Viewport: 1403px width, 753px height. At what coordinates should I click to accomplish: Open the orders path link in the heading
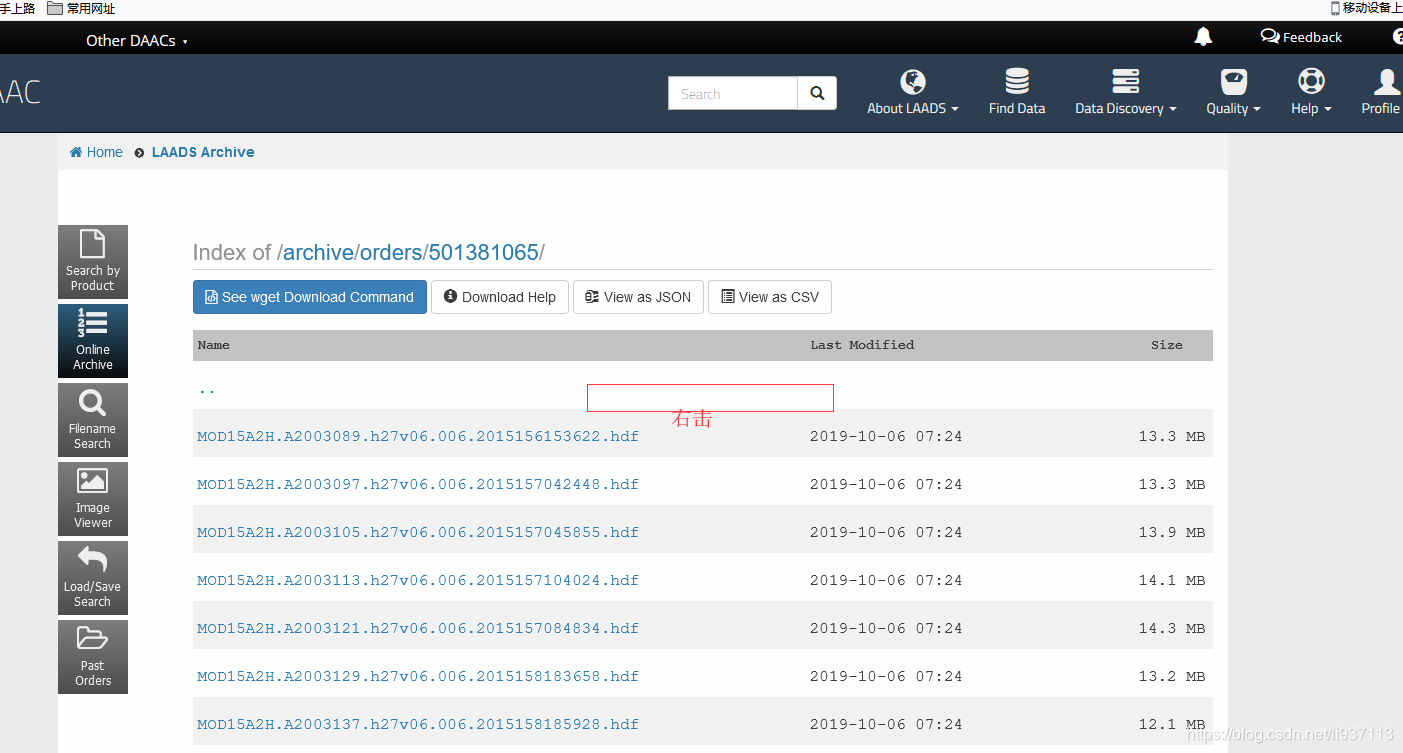(x=391, y=253)
